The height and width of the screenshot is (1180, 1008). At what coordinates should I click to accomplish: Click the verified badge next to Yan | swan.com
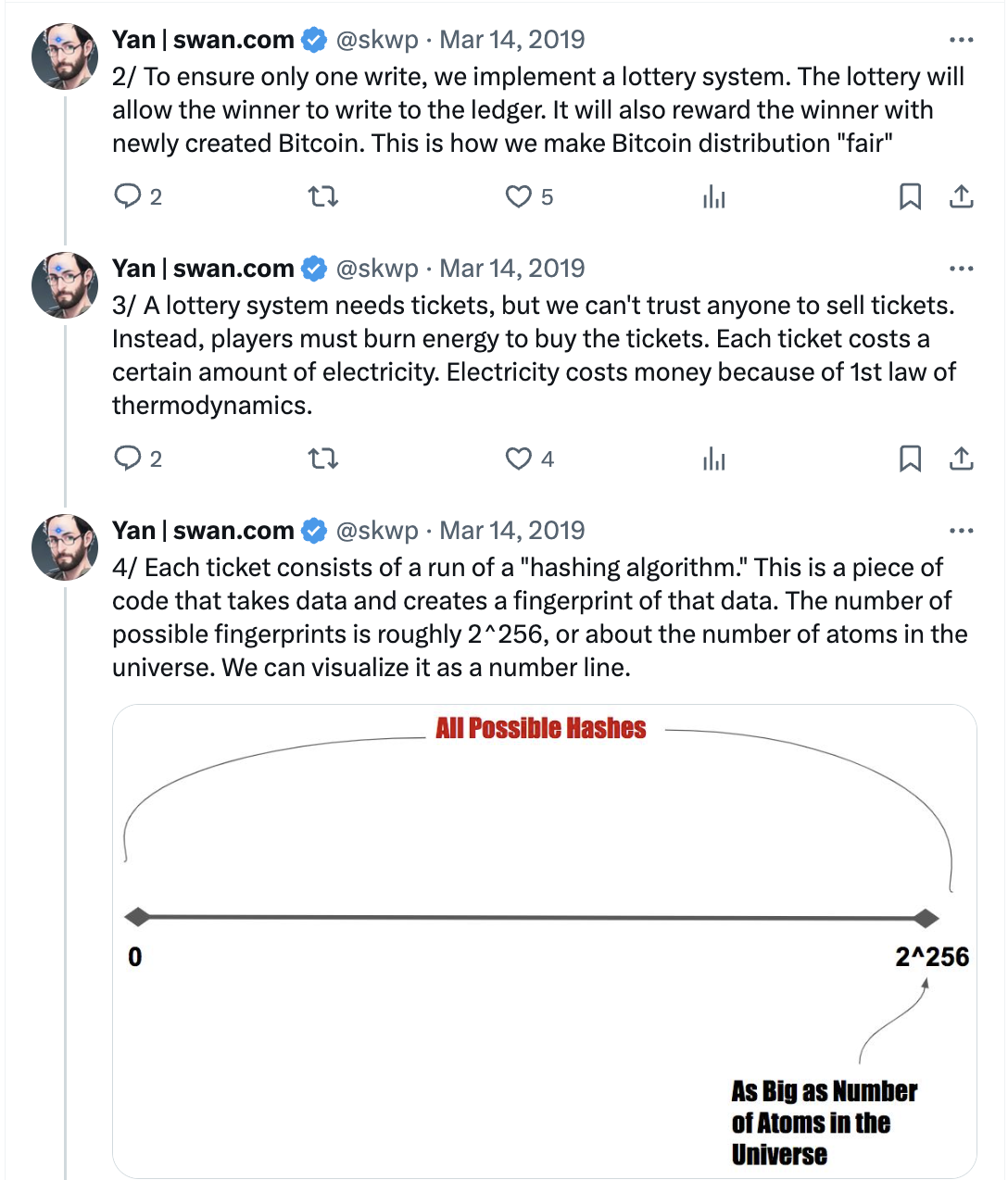pyautogui.click(x=314, y=39)
